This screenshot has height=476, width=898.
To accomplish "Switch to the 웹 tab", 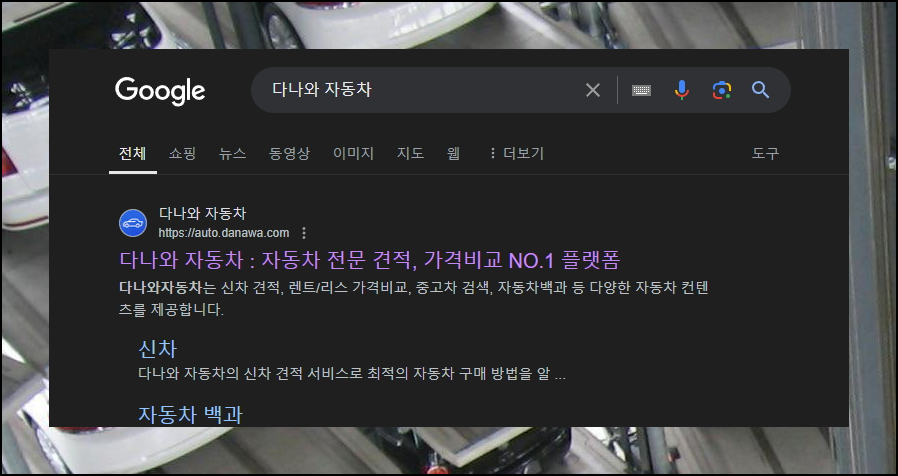I will pyautogui.click(x=453, y=154).
